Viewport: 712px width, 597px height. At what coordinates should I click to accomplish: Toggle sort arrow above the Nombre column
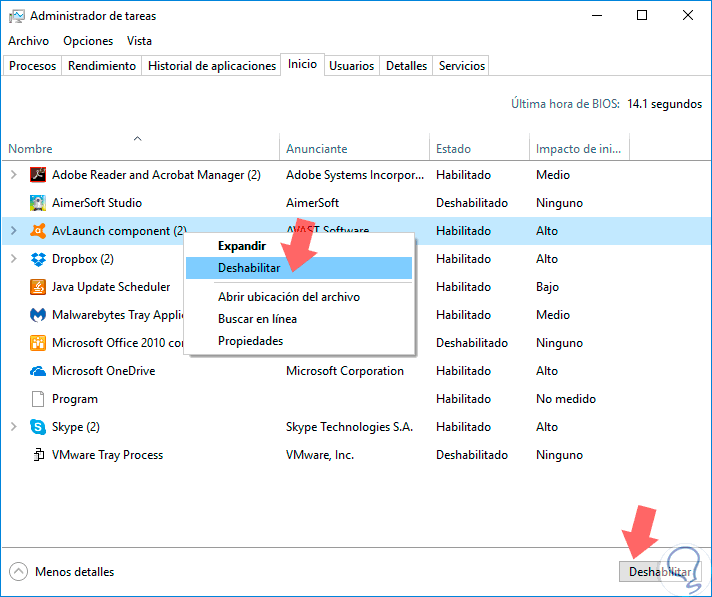pos(138,138)
